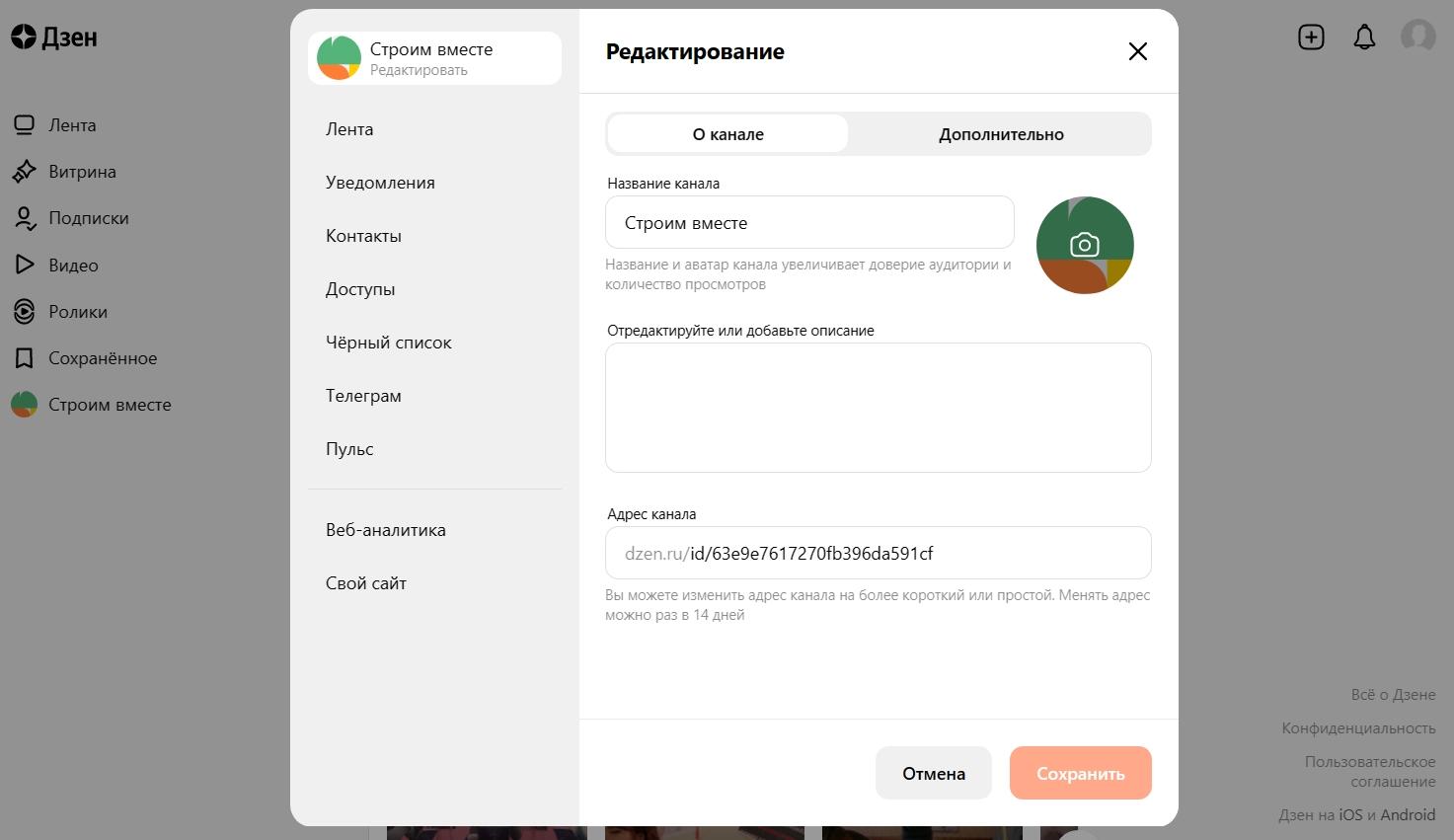Open Строим вместе channel in sidebar
This screenshot has height=840, width=1454.
[110, 405]
